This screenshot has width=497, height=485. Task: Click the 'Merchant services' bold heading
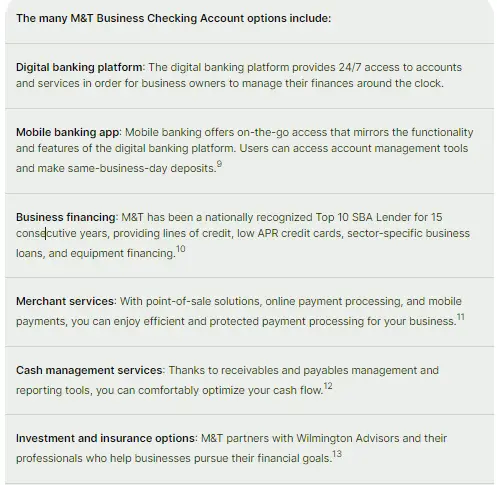65,301
